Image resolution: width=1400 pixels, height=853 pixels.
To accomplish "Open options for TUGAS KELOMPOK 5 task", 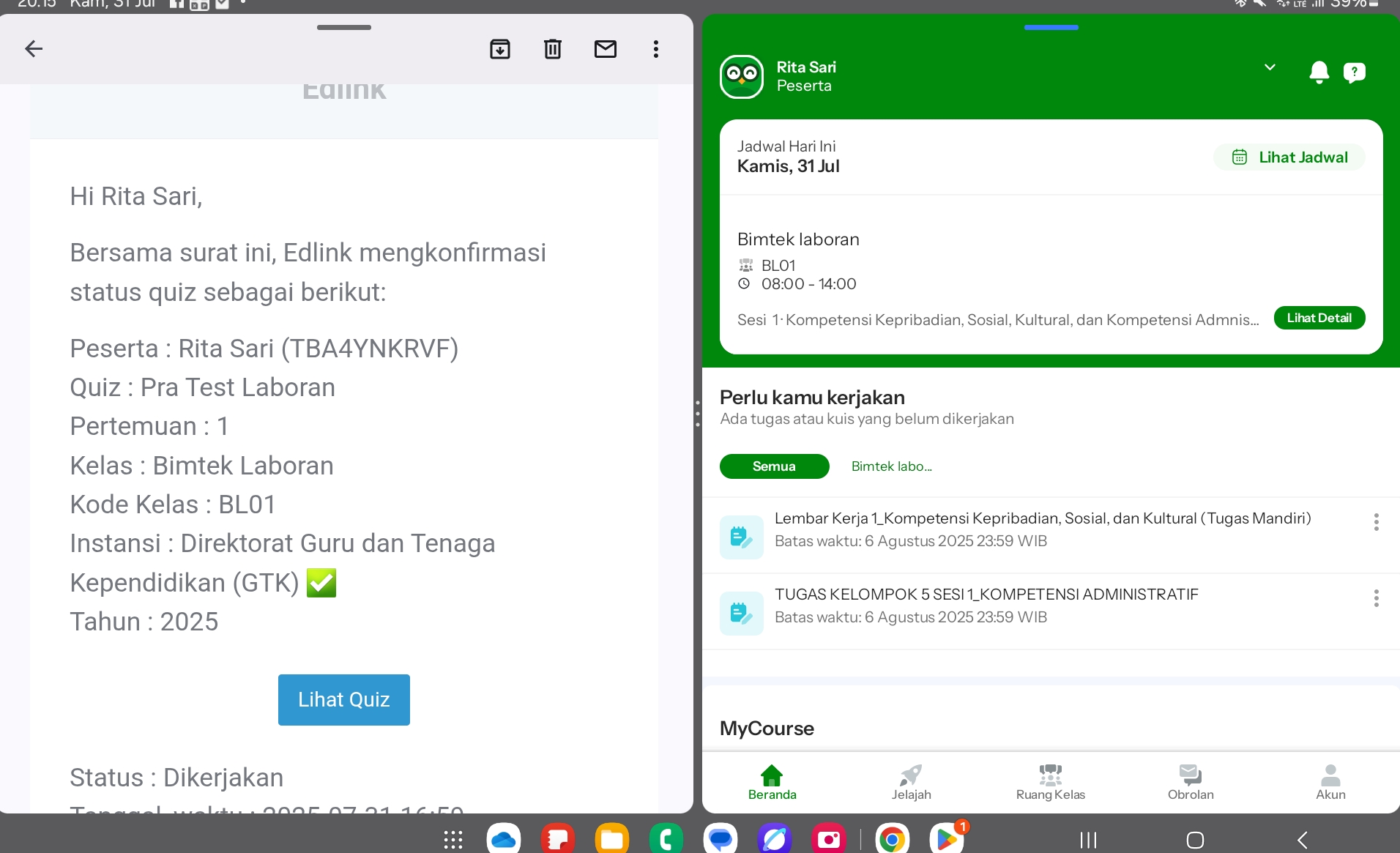I will pyautogui.click(x=1376, y=598).
